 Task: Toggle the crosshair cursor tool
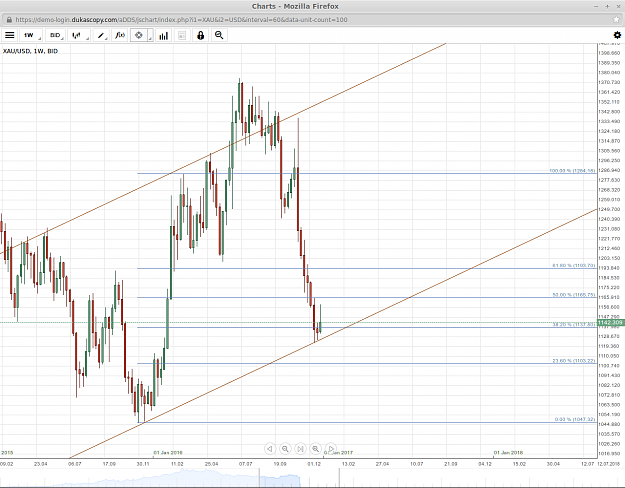tap(139, 35)
